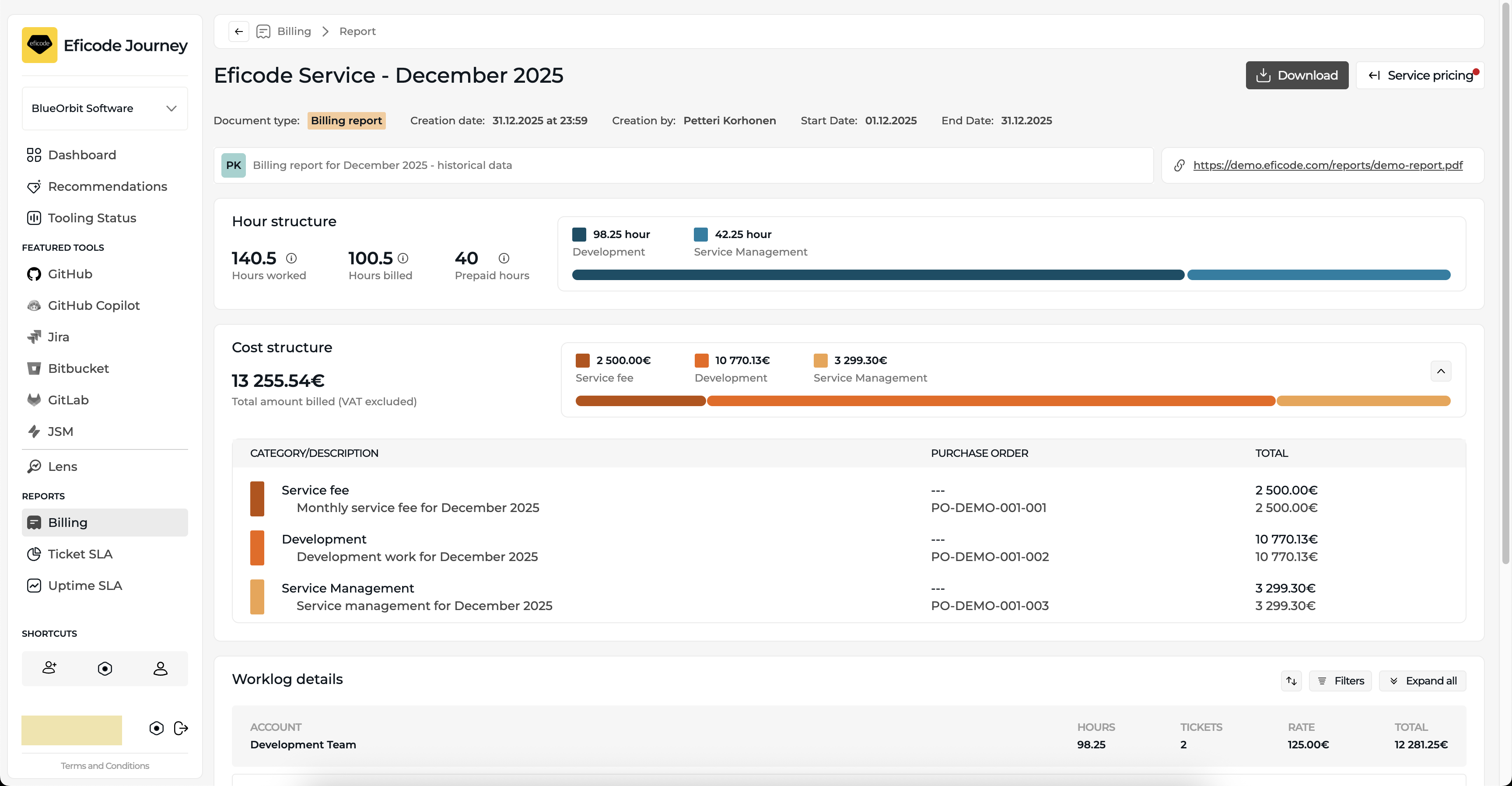
Task: Click the Development segment in hour bar
Action: tap(878, 275)
